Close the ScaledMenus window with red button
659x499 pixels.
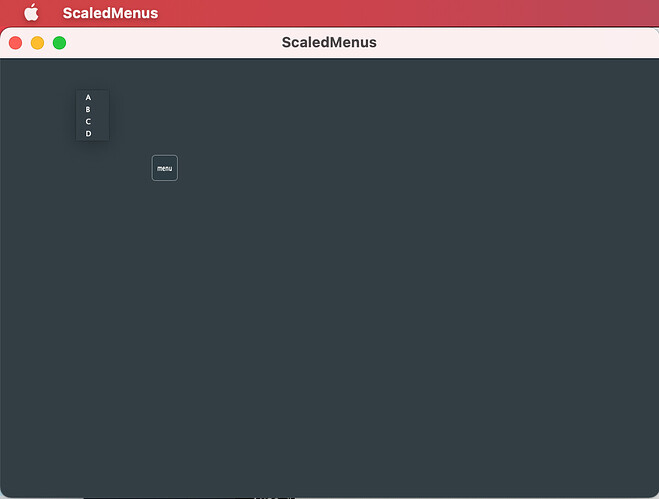(x=16, y=43)
